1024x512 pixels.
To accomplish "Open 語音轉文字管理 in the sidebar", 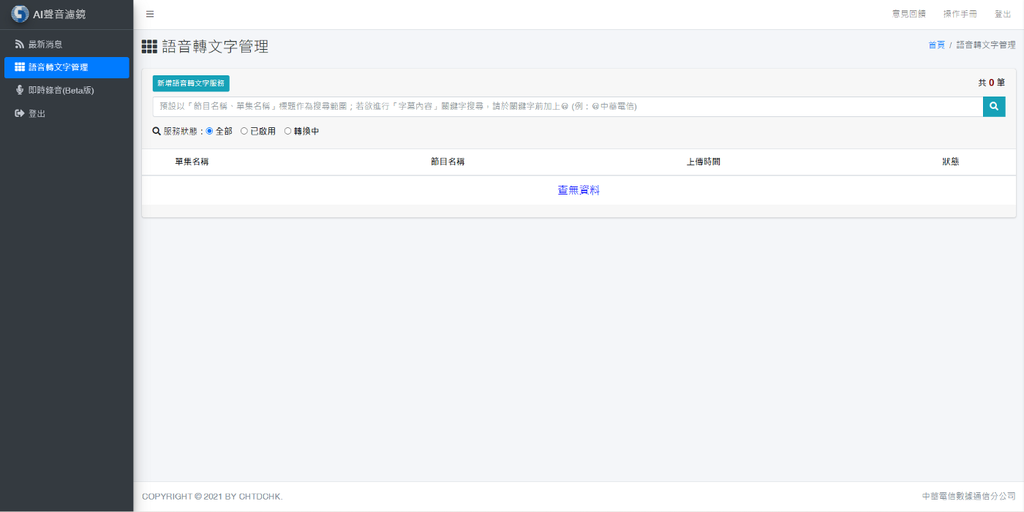I will [67, 67].
